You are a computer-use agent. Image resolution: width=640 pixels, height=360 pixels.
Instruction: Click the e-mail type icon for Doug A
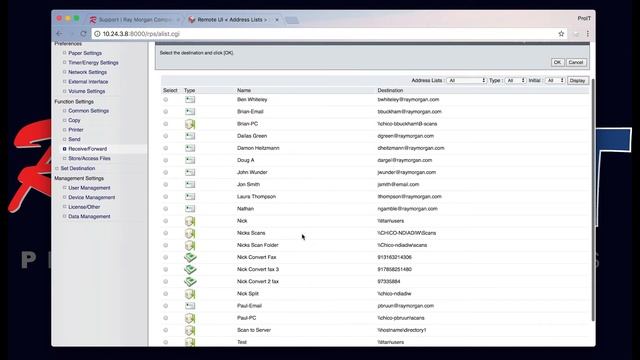click(x=190, y=160)
